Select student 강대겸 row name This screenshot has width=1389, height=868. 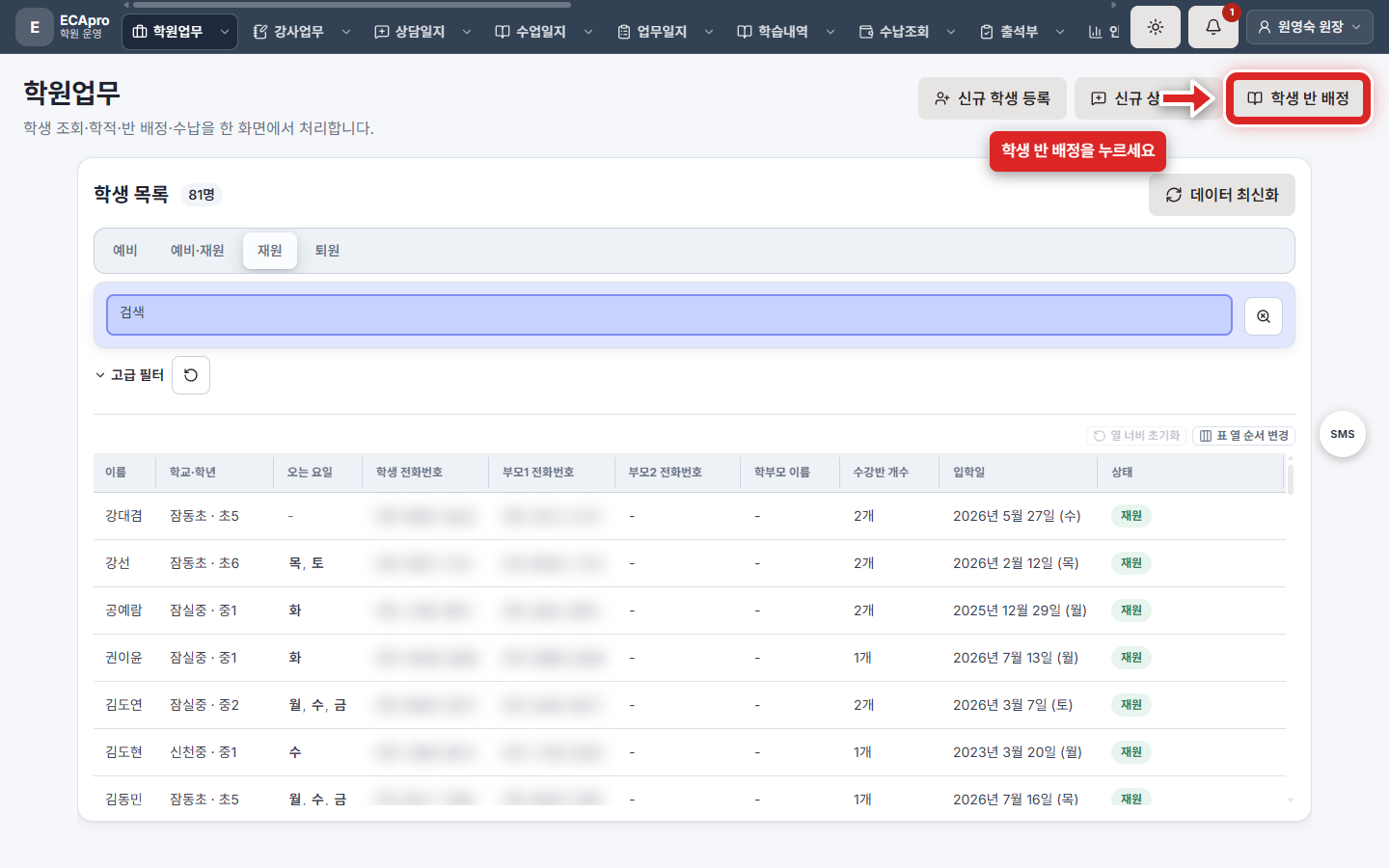point(123,516)
